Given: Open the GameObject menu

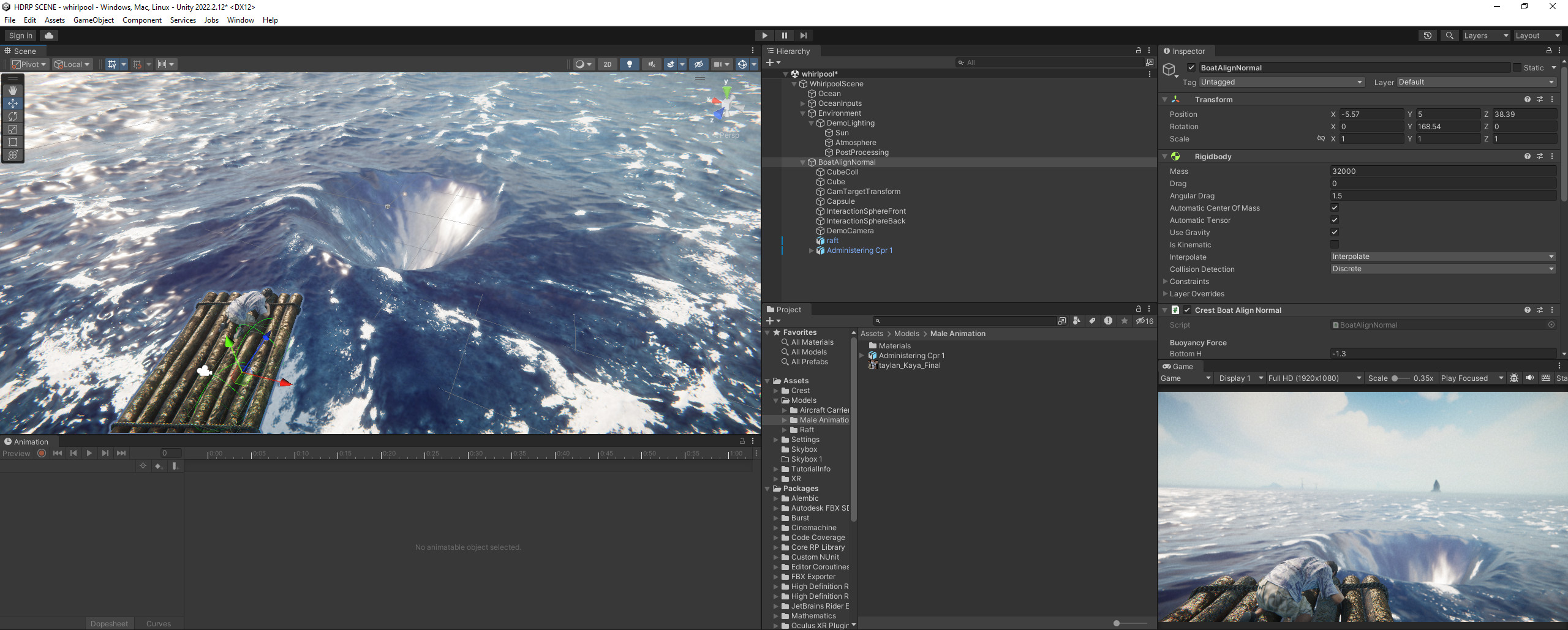Looking at the screenshot, I should [x=93, y=20].
